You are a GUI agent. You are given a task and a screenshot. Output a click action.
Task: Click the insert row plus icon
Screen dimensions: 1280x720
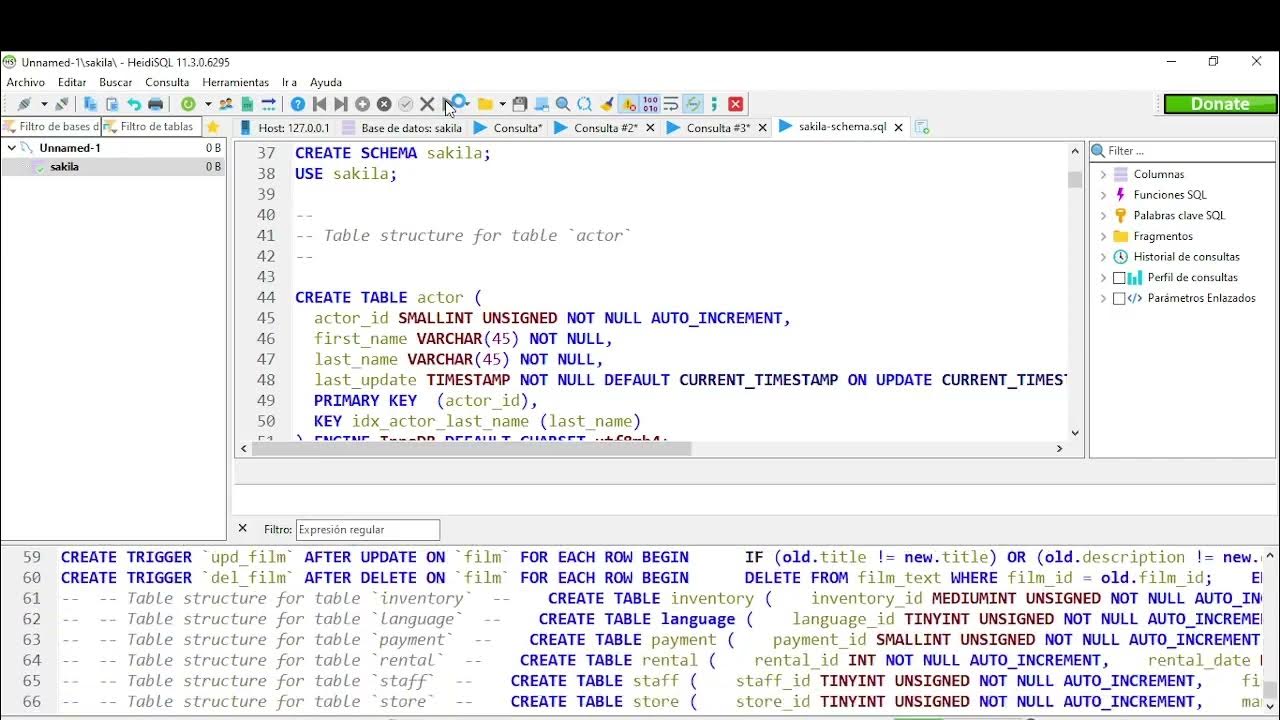pos(363,104)
